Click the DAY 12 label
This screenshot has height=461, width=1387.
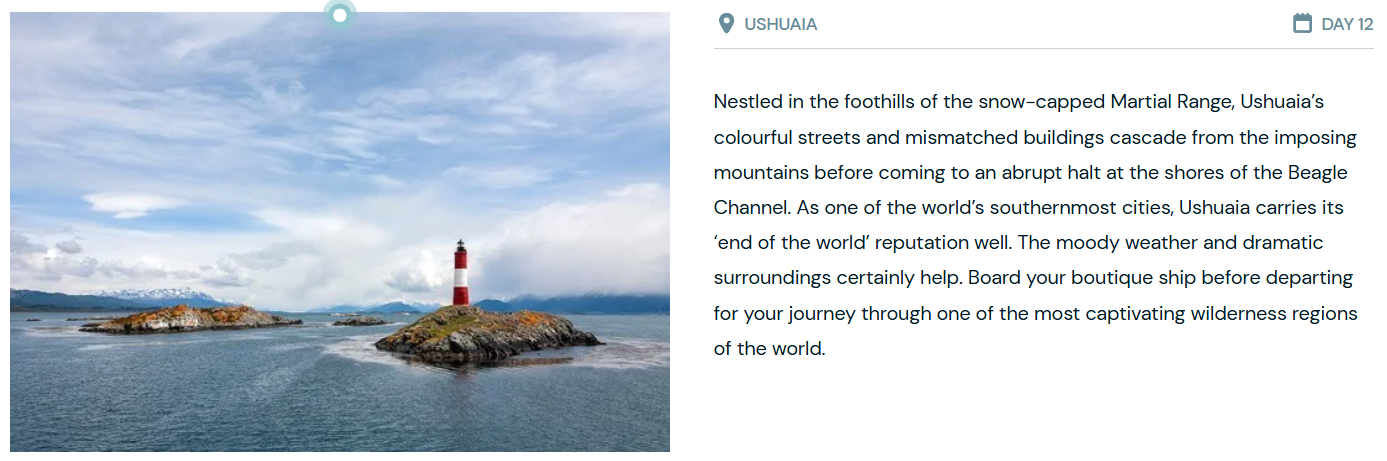click(x=1347, y=24)
